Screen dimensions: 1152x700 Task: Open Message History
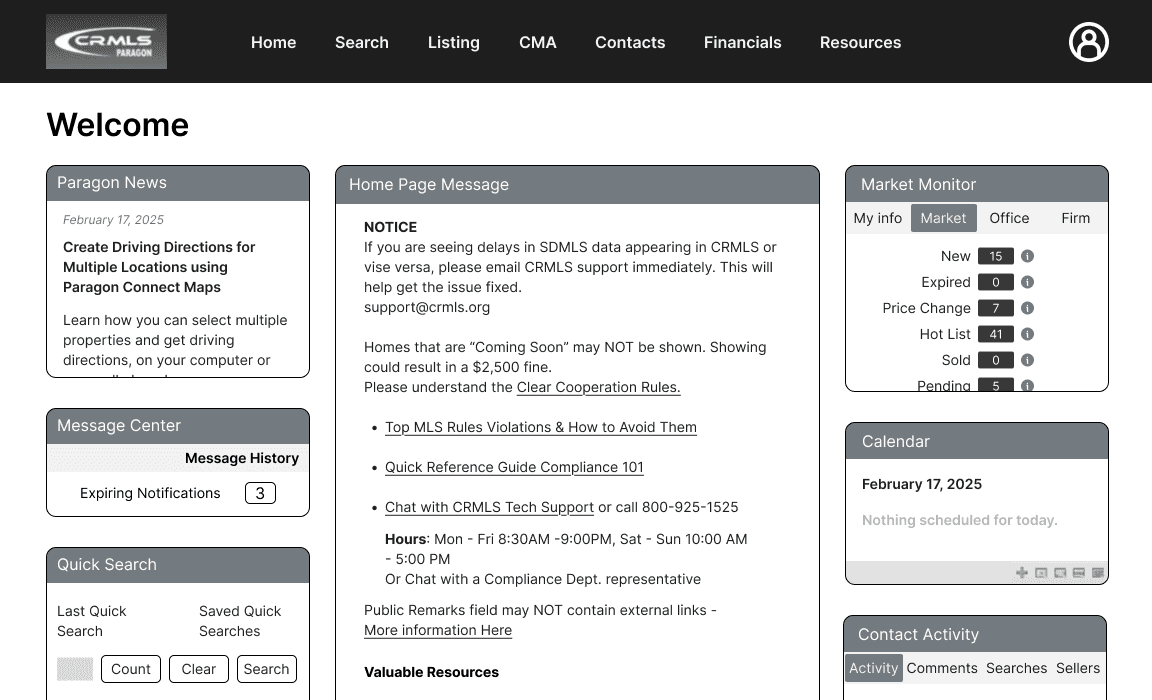(x=242, y=458)
